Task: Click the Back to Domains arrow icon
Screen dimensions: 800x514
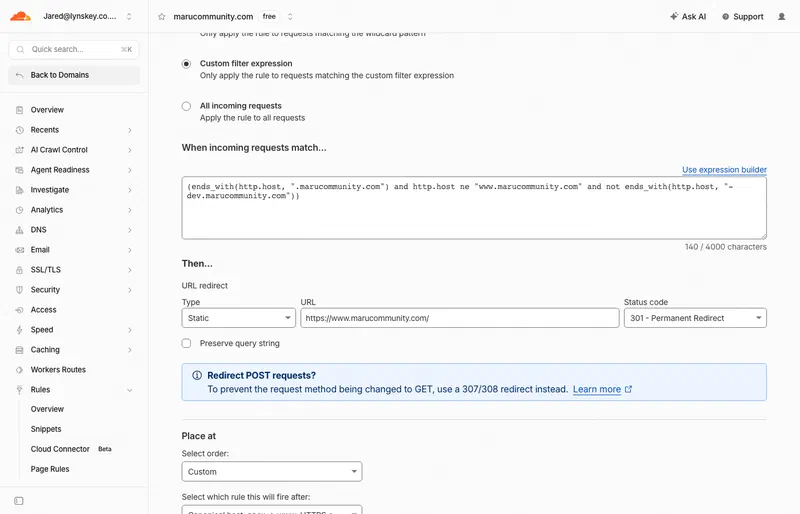Action: 19,75
